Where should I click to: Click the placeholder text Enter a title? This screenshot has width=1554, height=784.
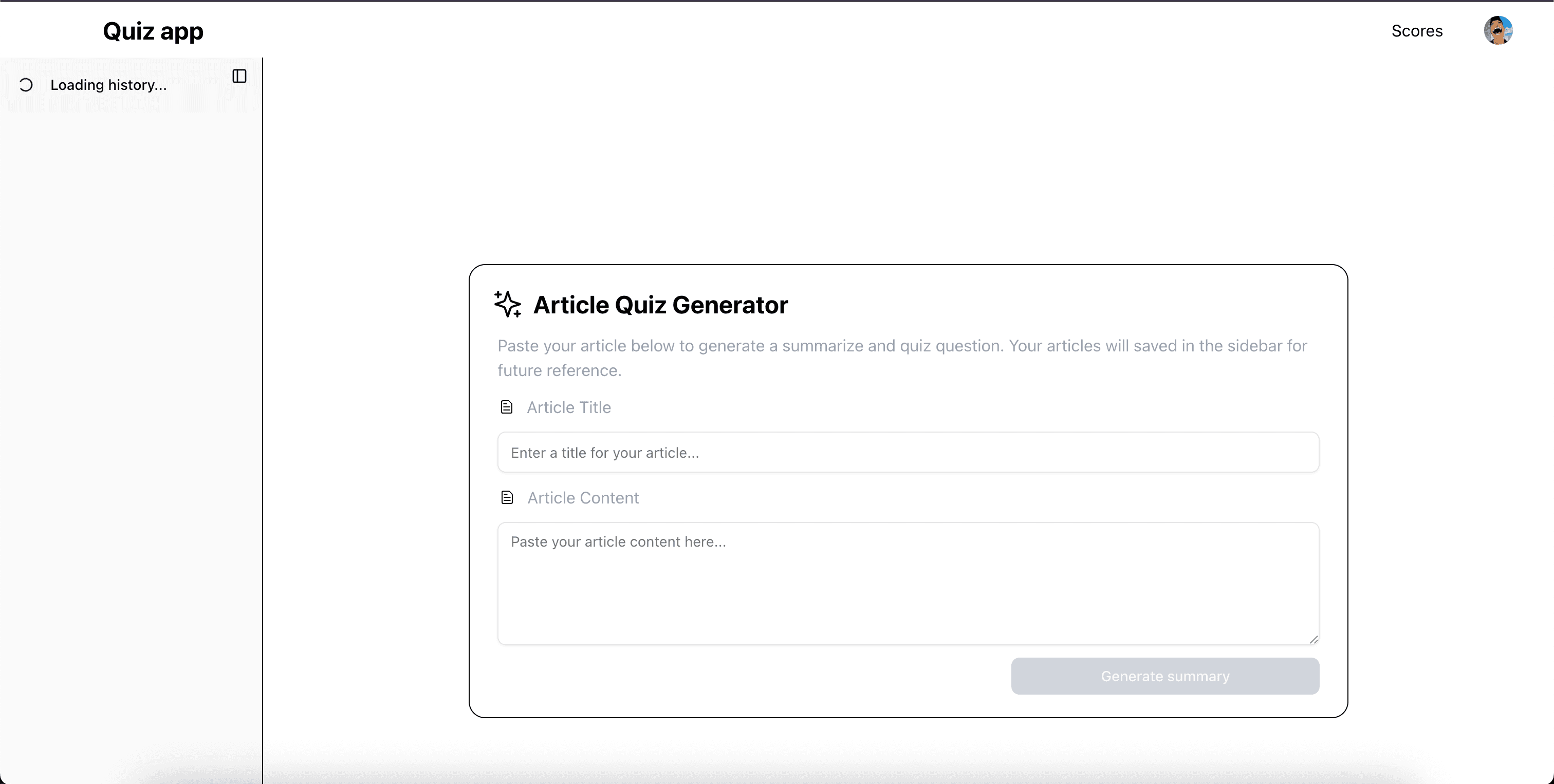[604, 452]
